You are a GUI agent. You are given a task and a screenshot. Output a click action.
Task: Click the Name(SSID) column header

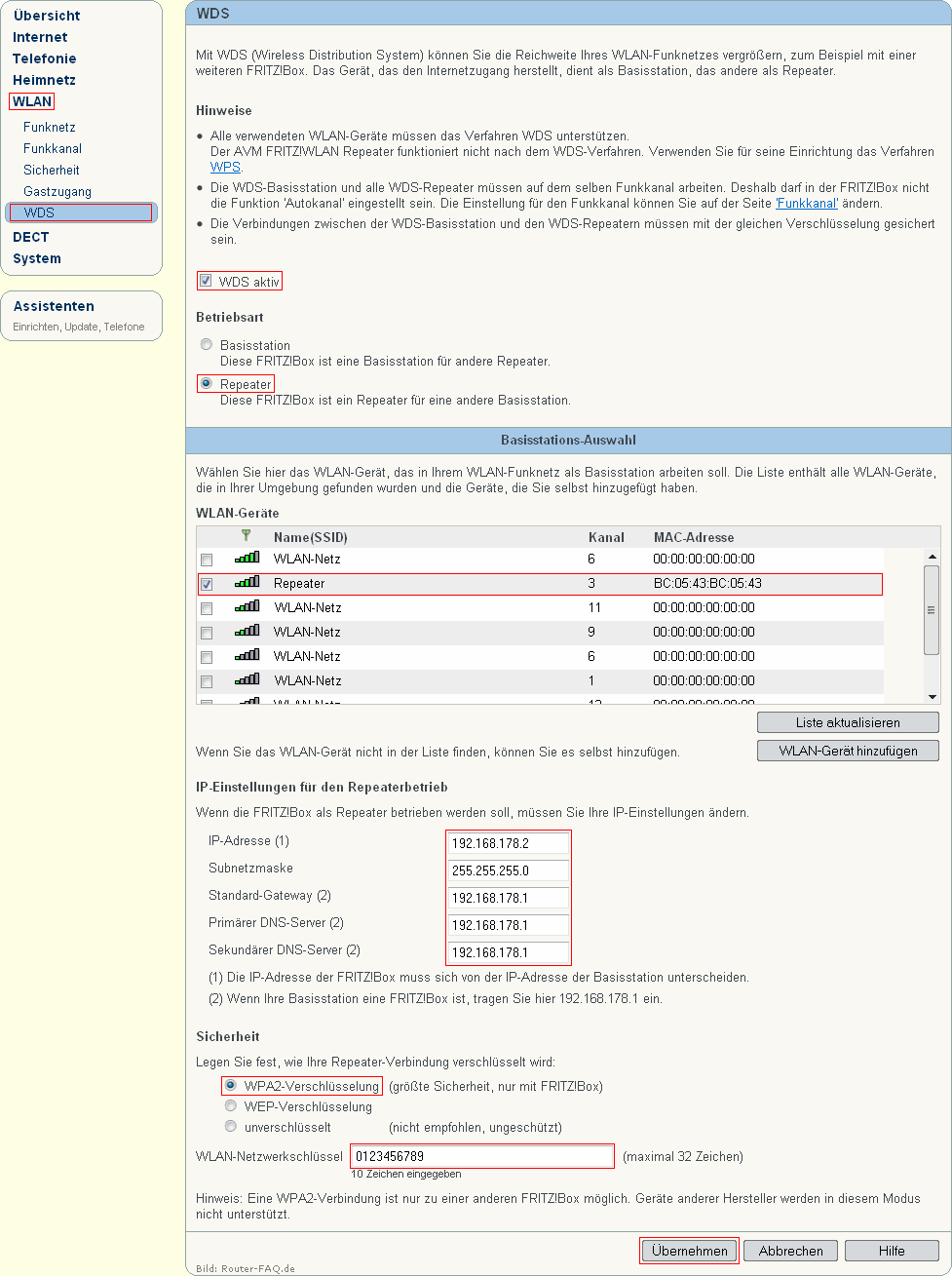click(x=311, y=537)
